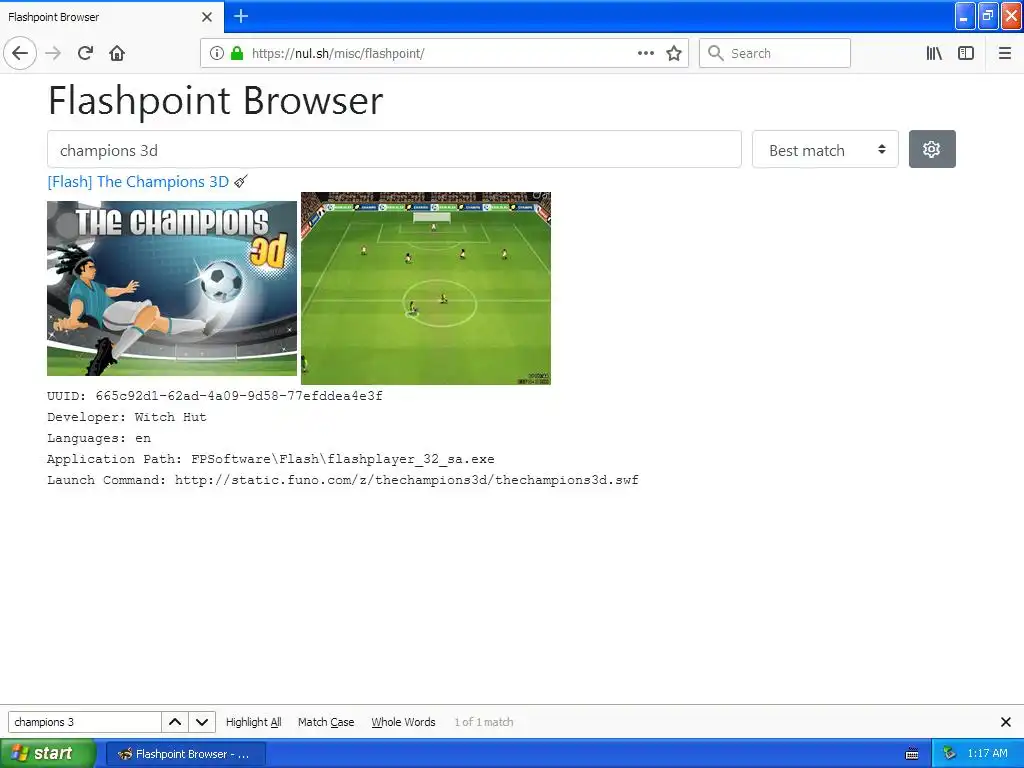The width and height of the screenshot is (1024, 768).
Task: Open the Firefox hamburger menu
Action: point(1005,53)
